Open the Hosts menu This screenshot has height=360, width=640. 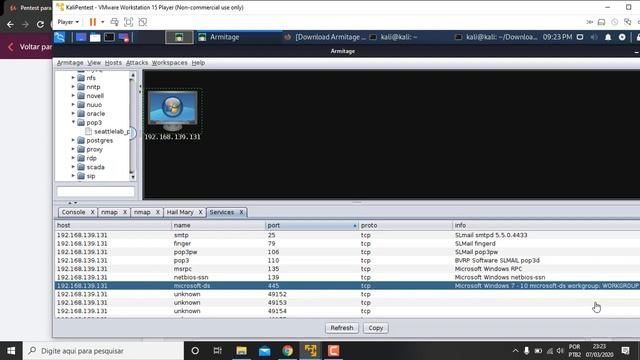113,63
